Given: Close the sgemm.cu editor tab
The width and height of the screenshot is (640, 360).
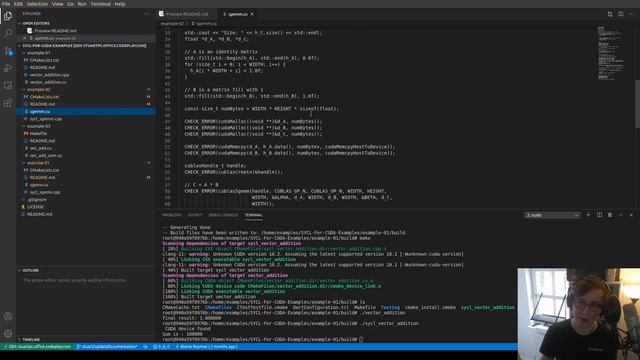Looking at the screenshot, I should 252,14.
